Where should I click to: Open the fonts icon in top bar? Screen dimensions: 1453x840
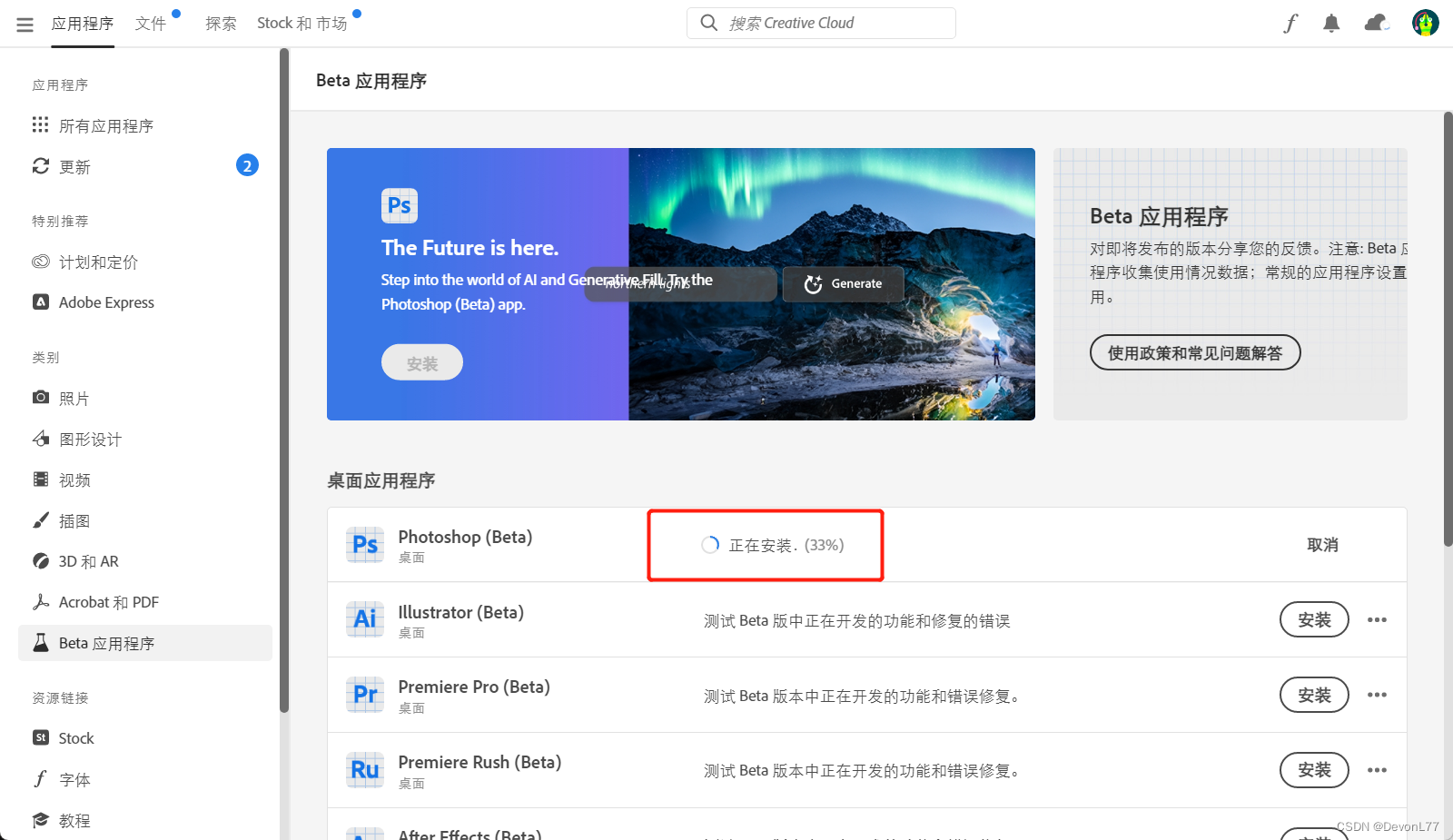coord(1290,23)
